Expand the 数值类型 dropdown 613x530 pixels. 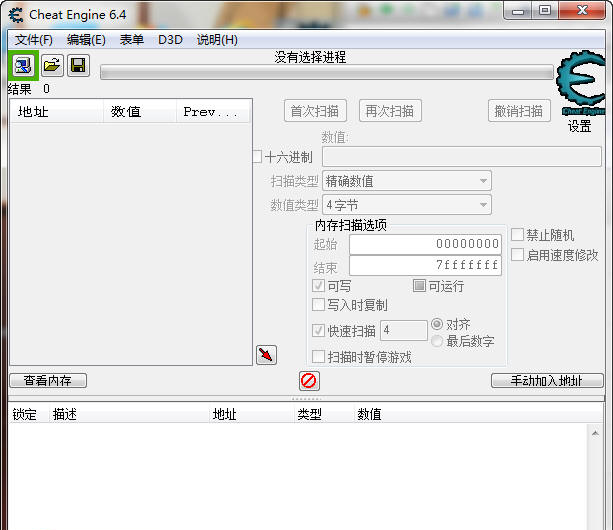(x=406, y=205)
